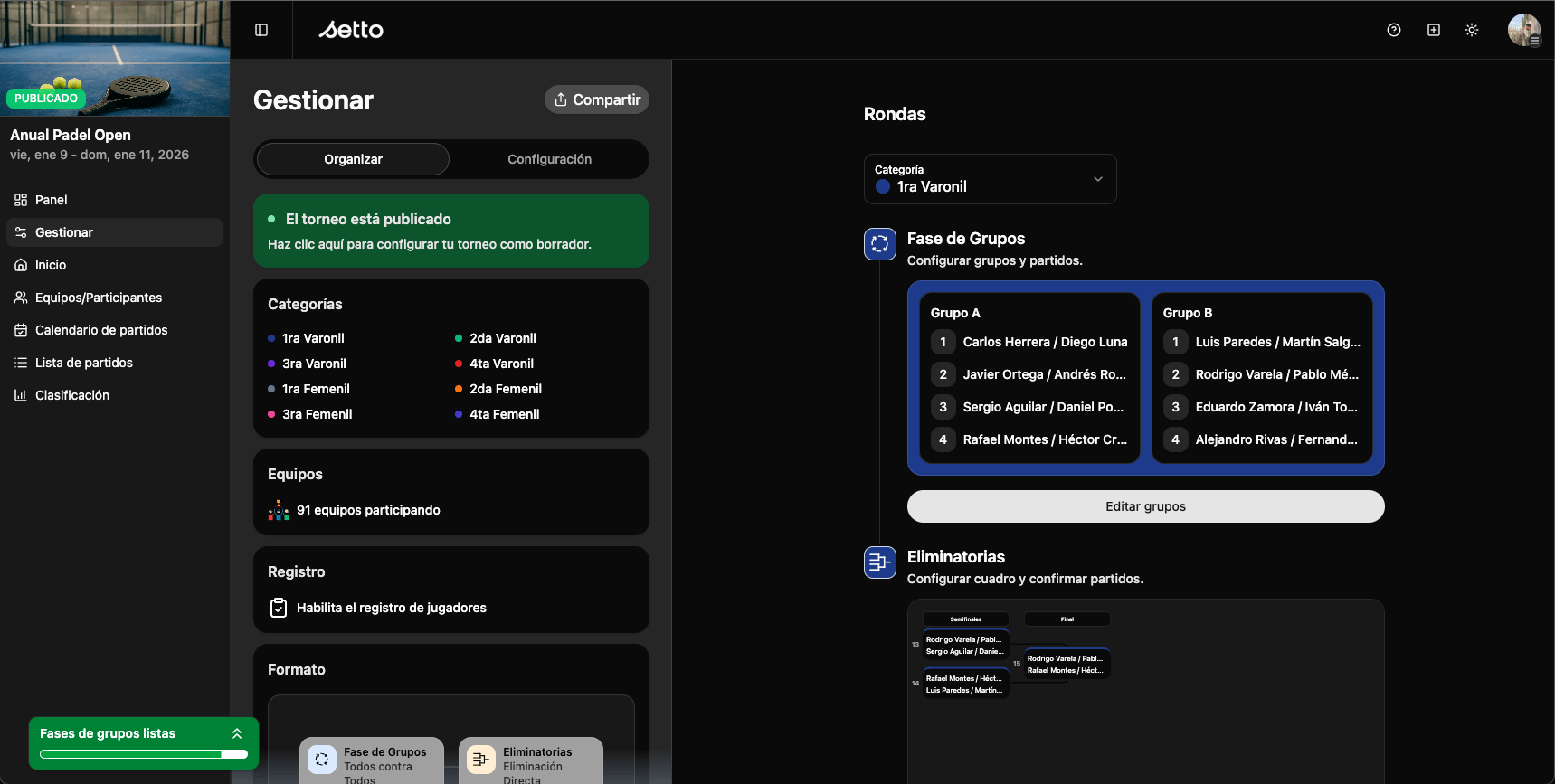Switch to the Organizar toggle option
The width and height of the screenshot is (1555, 784).
pos(353,159)
